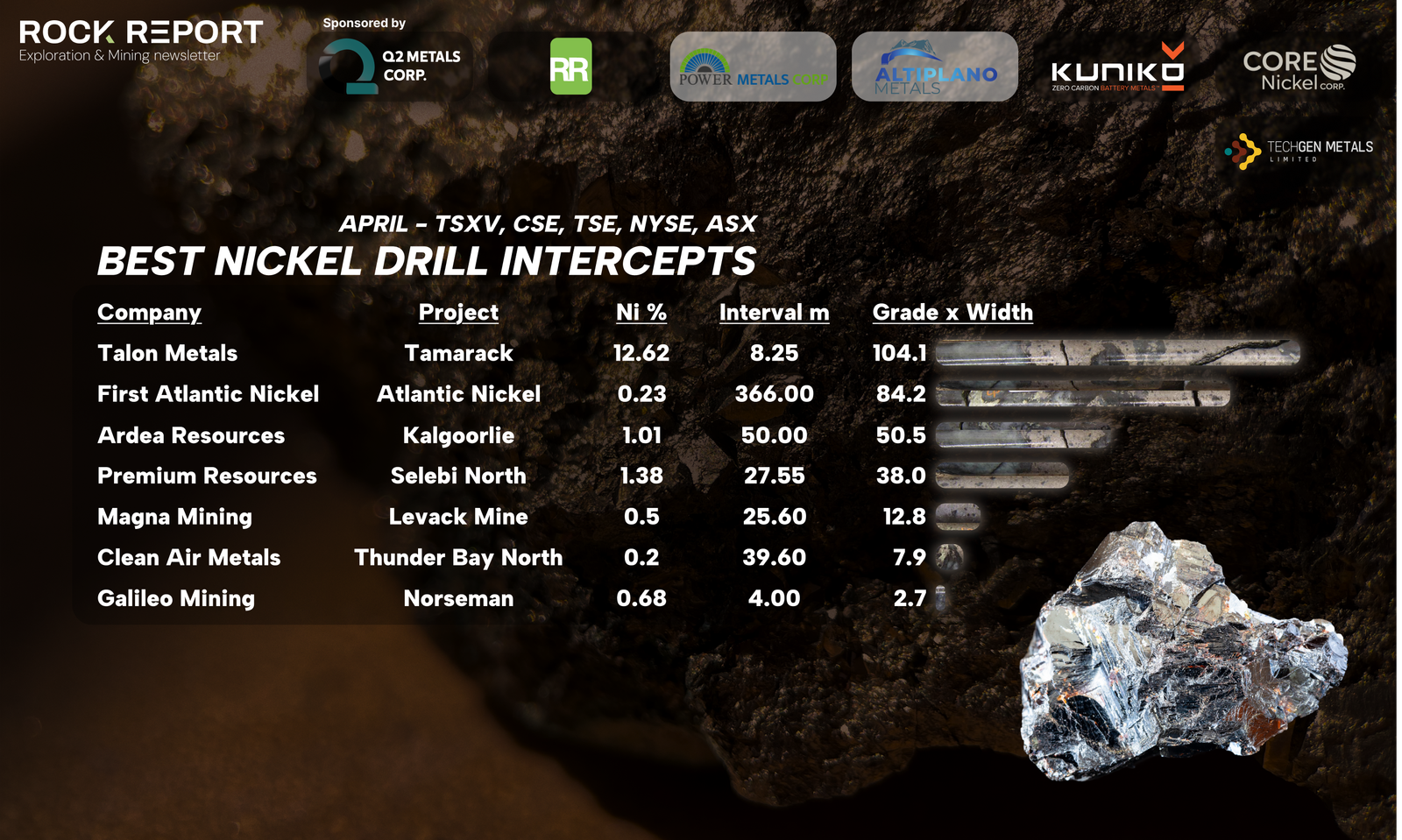Click the Talon Metals drill core bar

[1118, 353]
